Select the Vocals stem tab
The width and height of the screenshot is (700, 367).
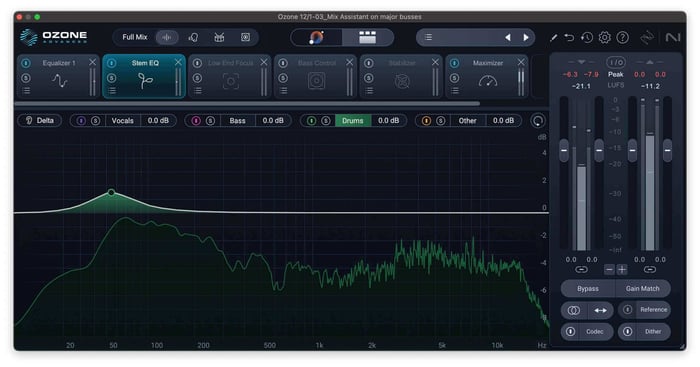click(122, 121)
